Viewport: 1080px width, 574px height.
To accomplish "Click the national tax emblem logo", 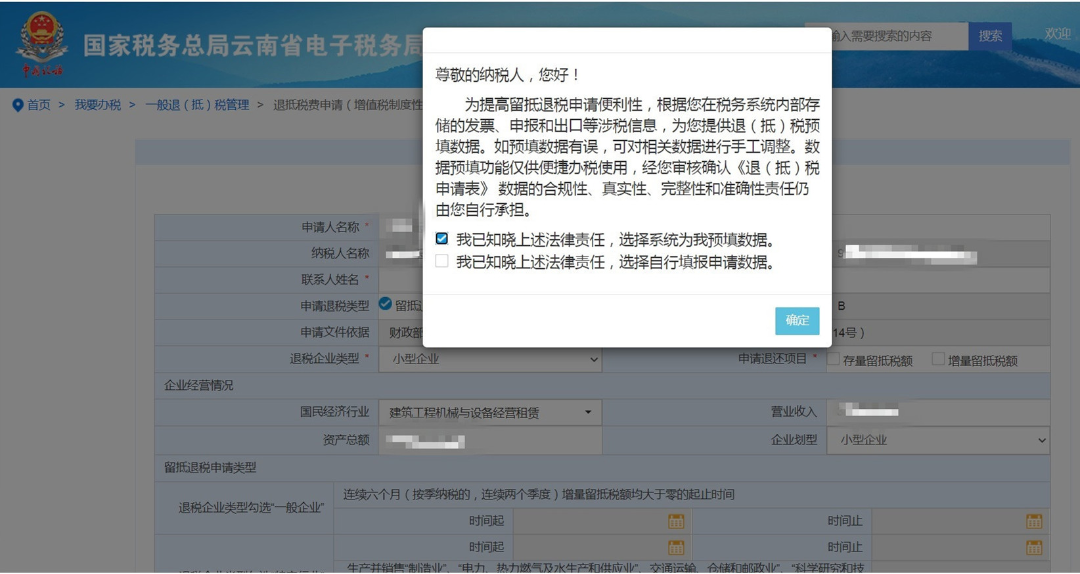I will click(x=42, y=43).
